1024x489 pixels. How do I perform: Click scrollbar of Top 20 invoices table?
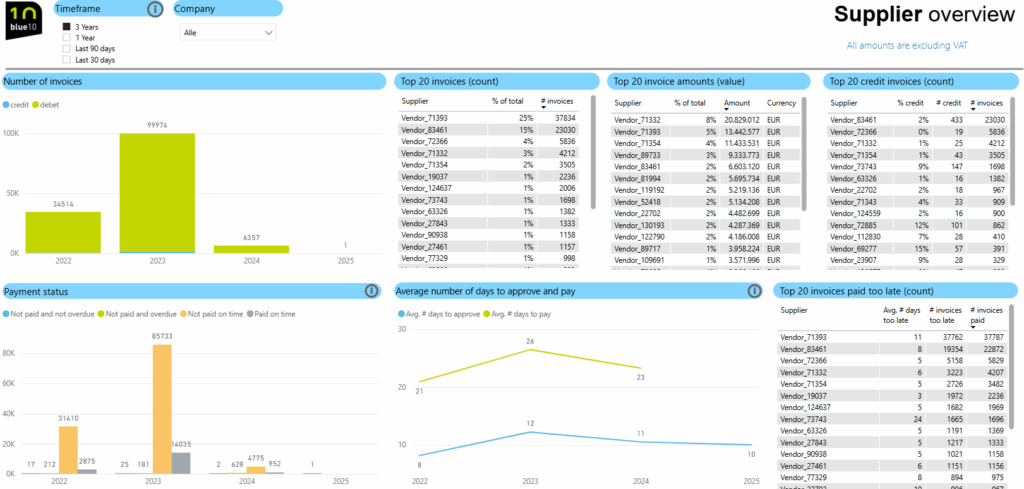[594, 150]
